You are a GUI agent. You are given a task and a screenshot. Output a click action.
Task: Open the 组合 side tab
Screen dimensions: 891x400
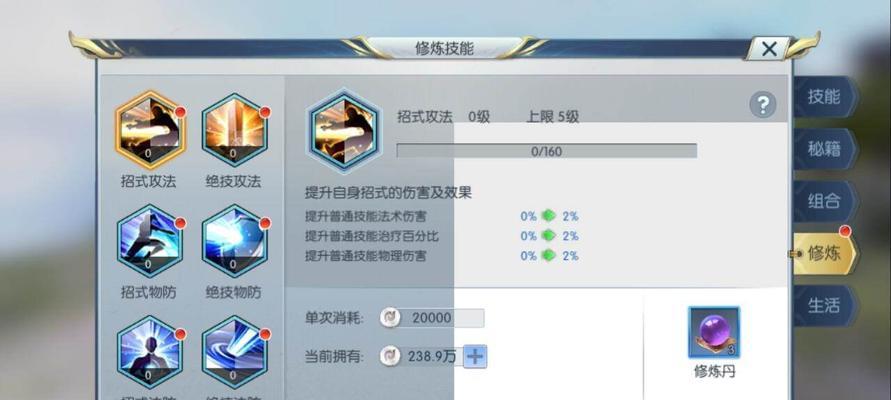(x=824, y=201)
